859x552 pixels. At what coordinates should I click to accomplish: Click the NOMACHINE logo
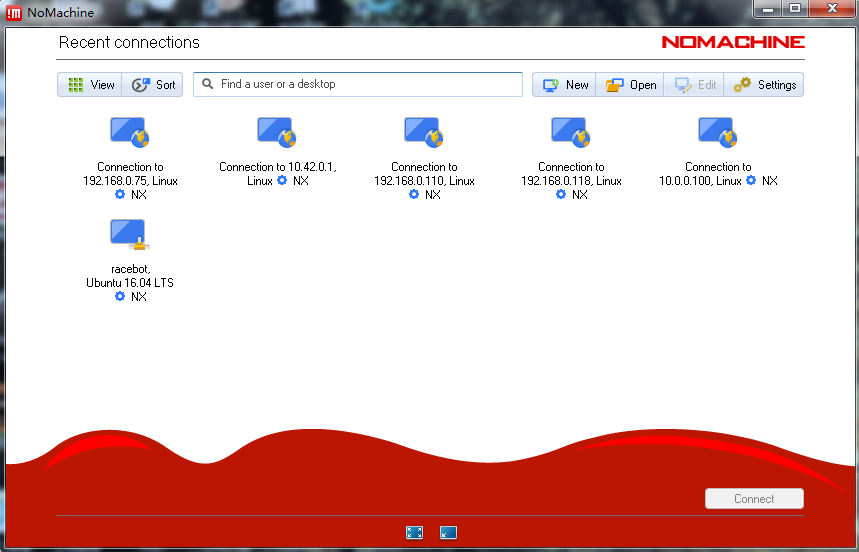pos(733,42)
